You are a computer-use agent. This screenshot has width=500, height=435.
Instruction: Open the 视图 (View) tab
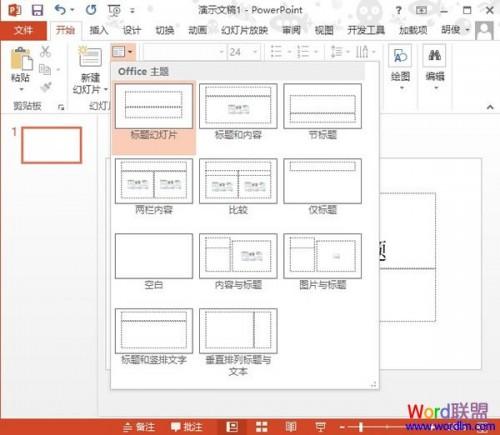click(x=324, y=30)
